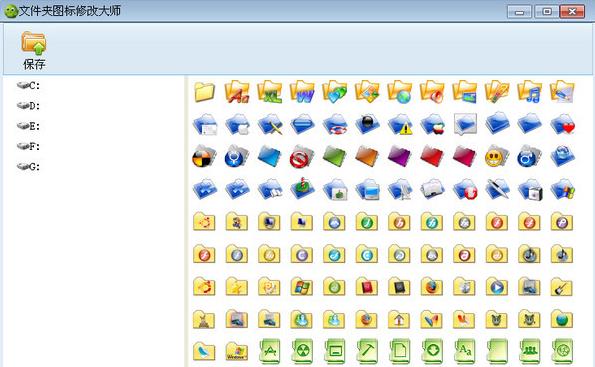This screenshot has height=367, width=595.
Task: Choose the music notes folder icon
Action: (x=530, y=91)
